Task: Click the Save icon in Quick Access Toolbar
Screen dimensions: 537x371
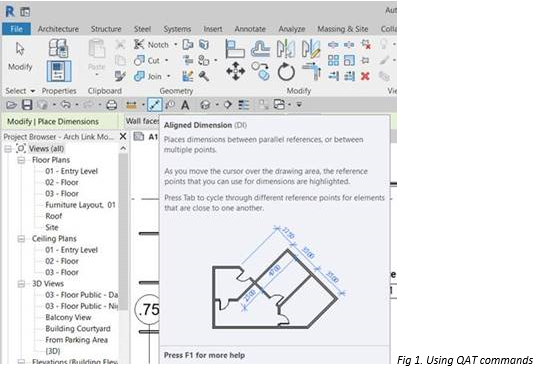Action: tap(27, 105)
